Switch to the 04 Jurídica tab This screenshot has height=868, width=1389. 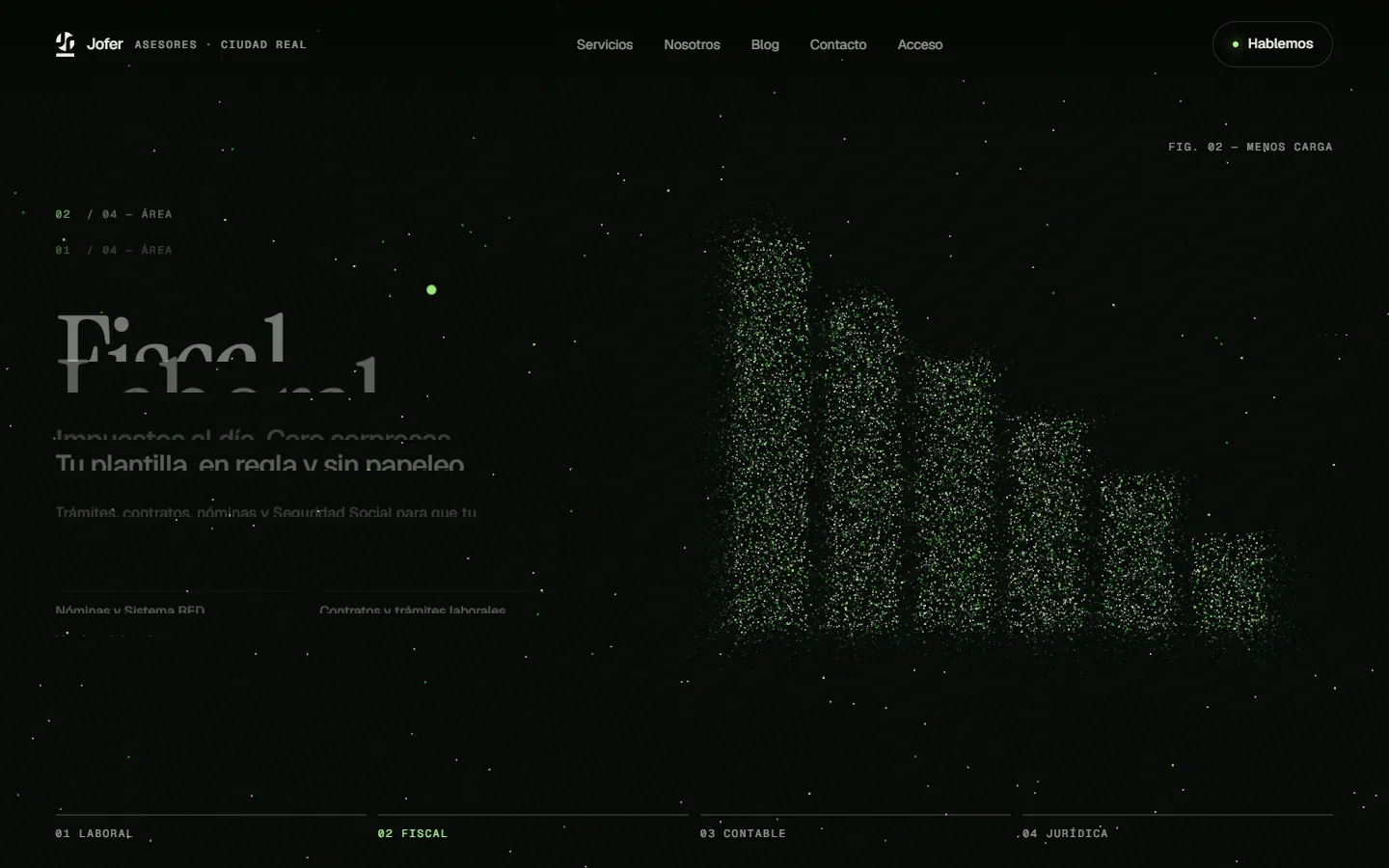(x=1178, y=827)
